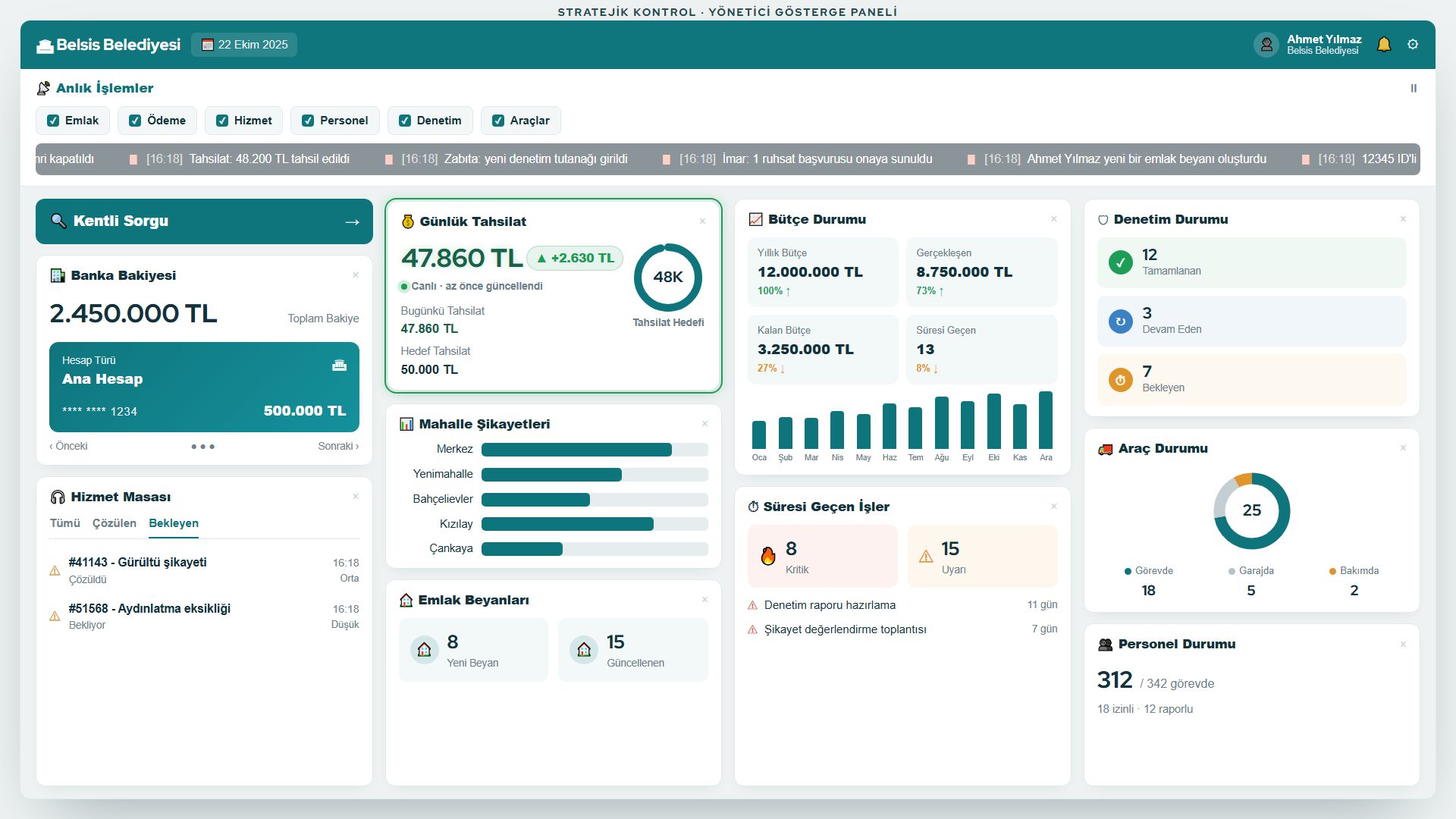Click the Kentli Sorgu search icon

pyautogui.click(x=58, y=221)
